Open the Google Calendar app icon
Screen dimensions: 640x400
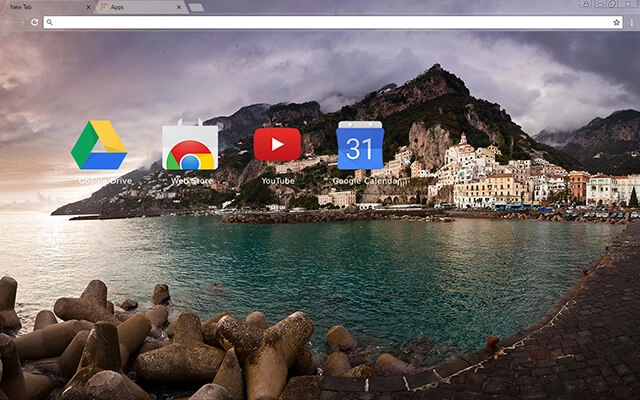click(x=360, y=145)
